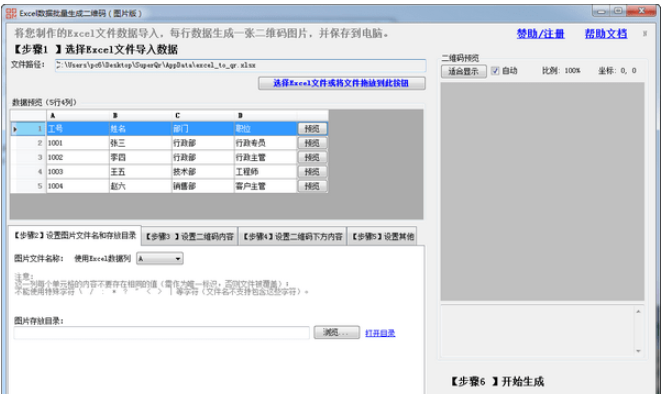Select column header D in the data grid

click(265, 116)
